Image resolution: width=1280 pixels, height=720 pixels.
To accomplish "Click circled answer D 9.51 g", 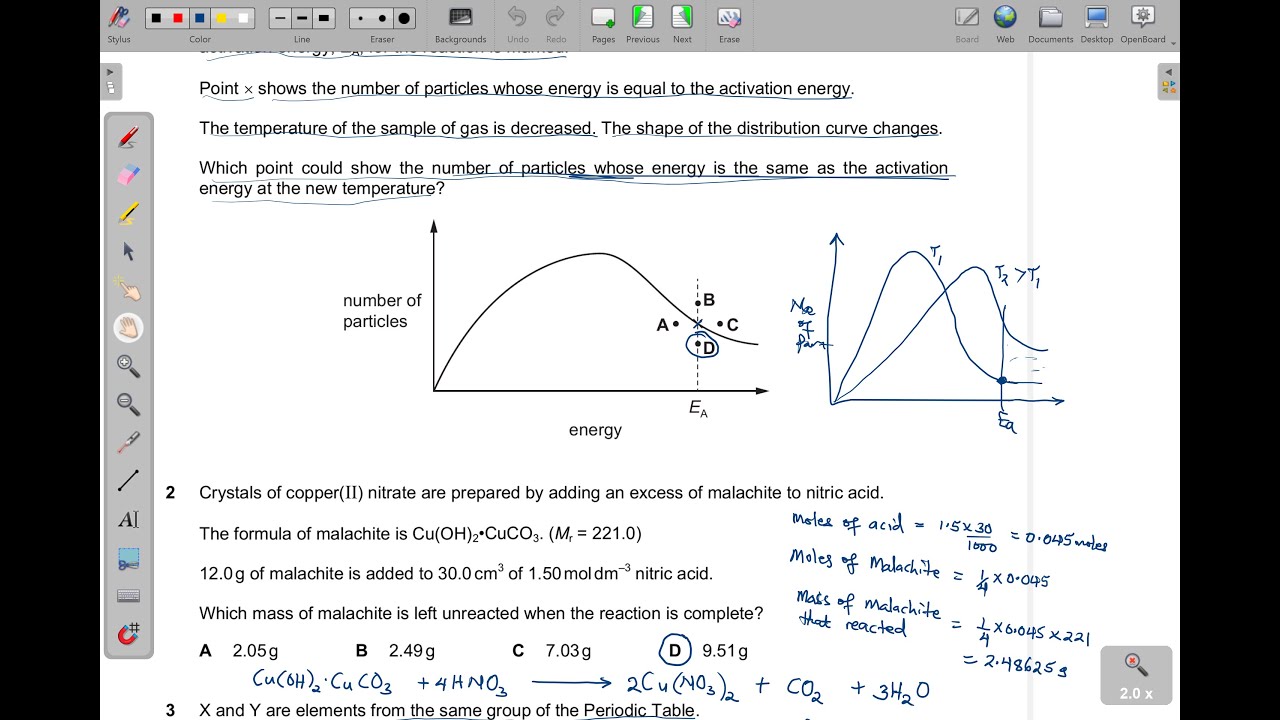I will [704, 651].
